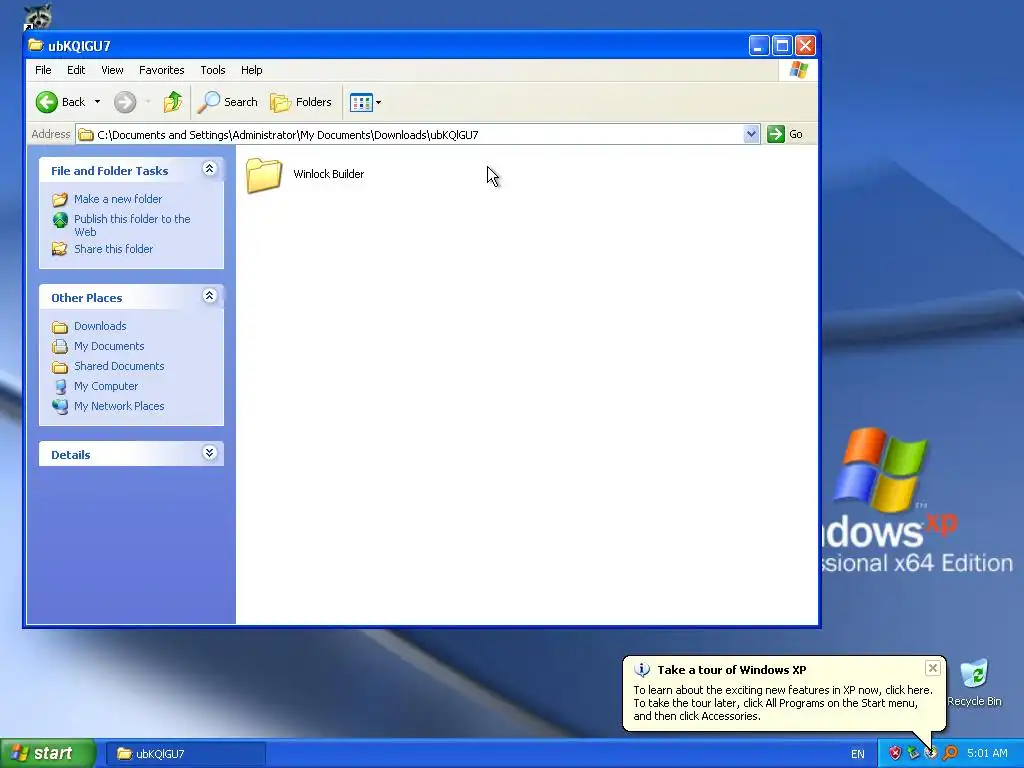Open the Tools menu
Viewport: 1024px width, 768px height.
coord(212,70)
